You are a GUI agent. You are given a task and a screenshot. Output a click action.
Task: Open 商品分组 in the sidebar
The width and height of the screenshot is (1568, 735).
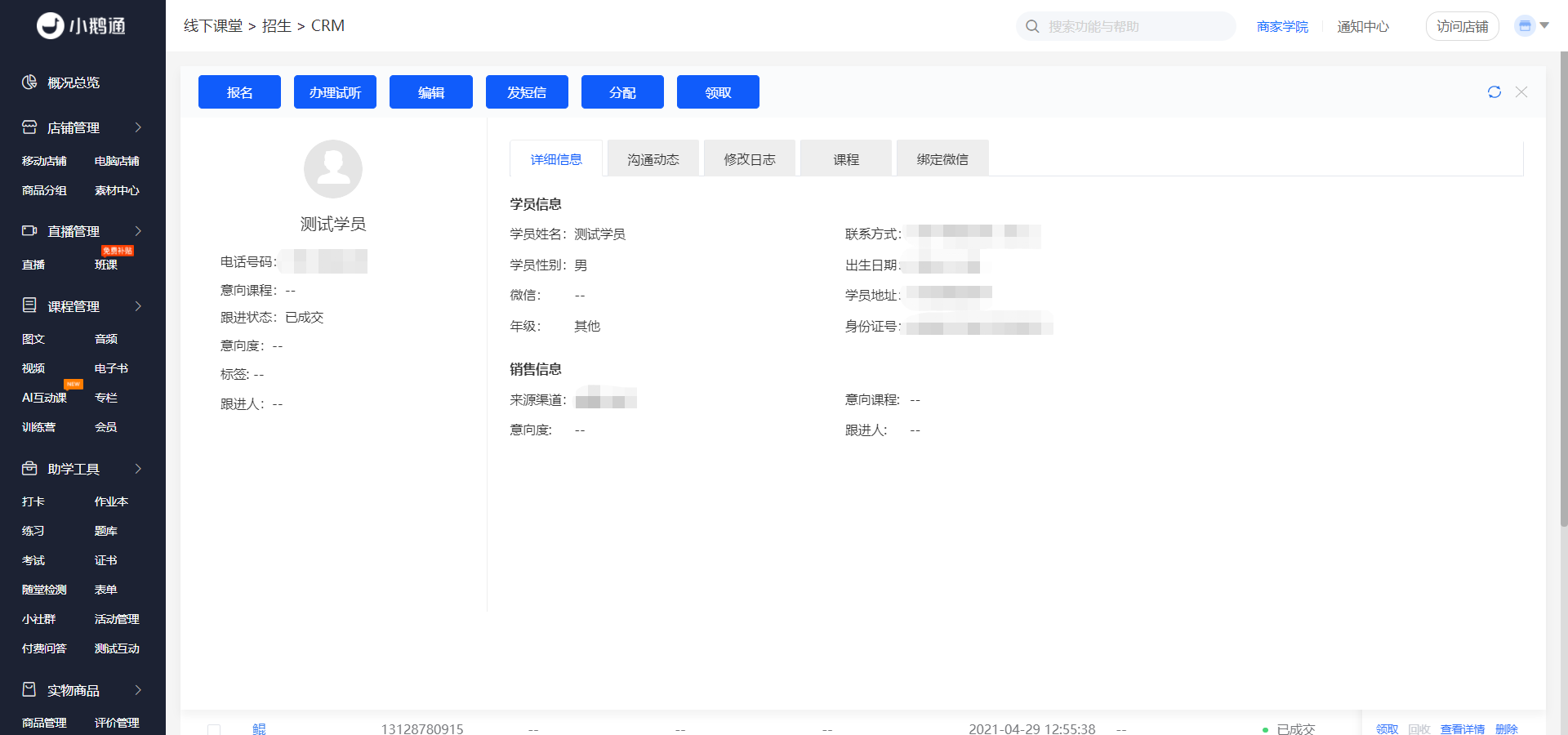coord(44,190)
